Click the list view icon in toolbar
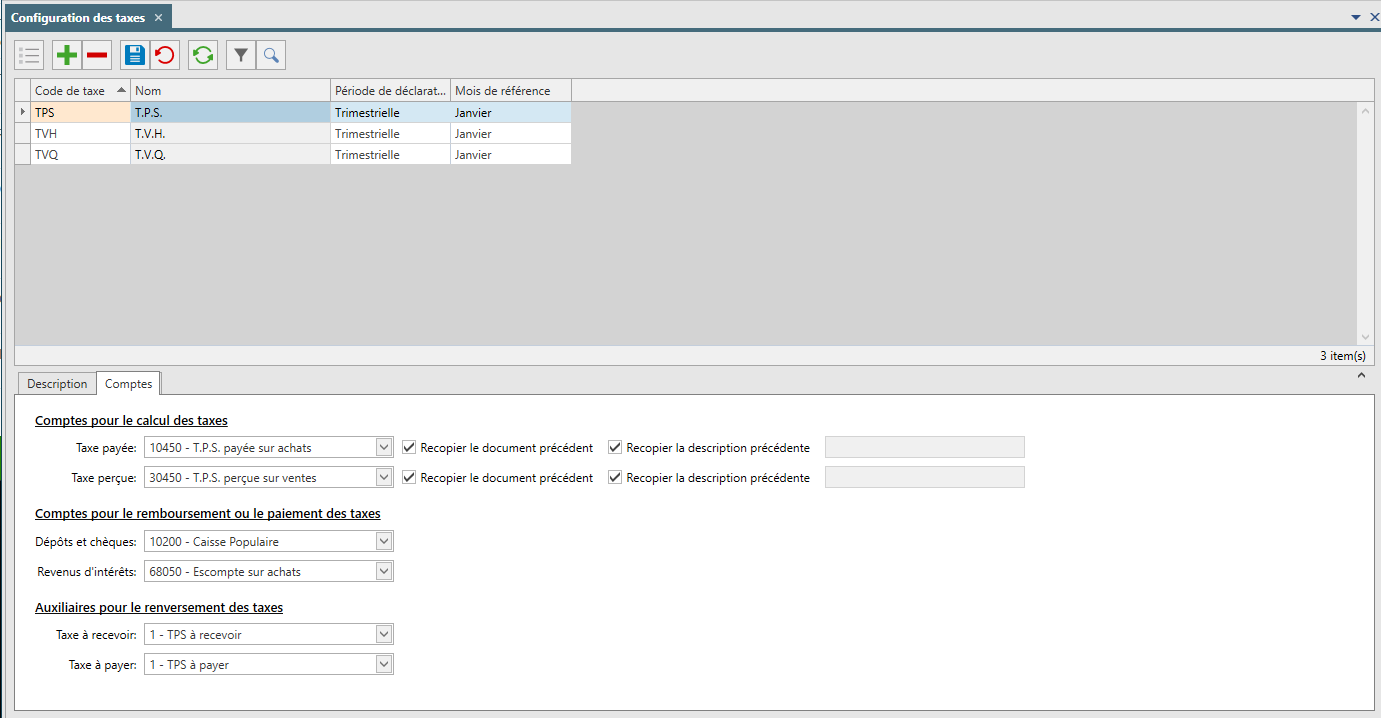This screenshot has width=1381, height=718. [29, 55]
